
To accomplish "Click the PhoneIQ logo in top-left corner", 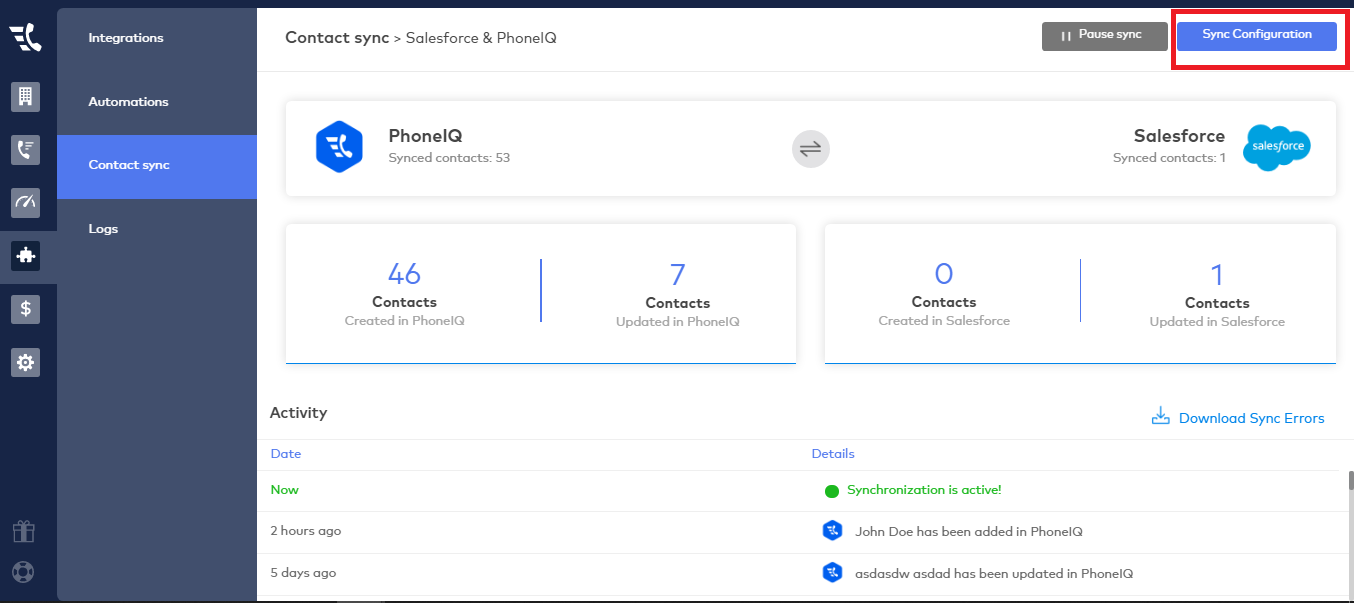I will click(26, 38).
